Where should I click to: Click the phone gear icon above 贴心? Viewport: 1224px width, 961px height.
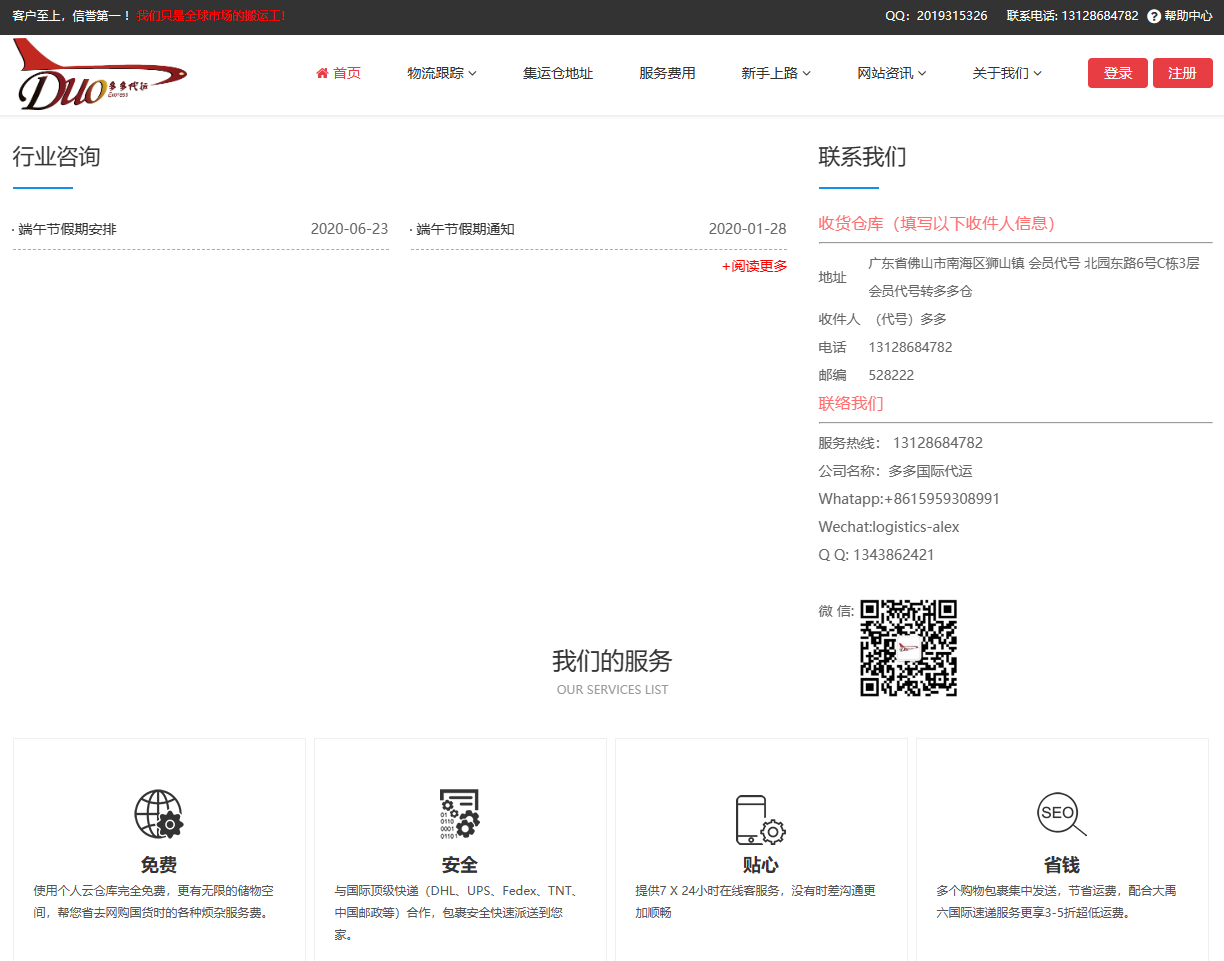[760, 819]
